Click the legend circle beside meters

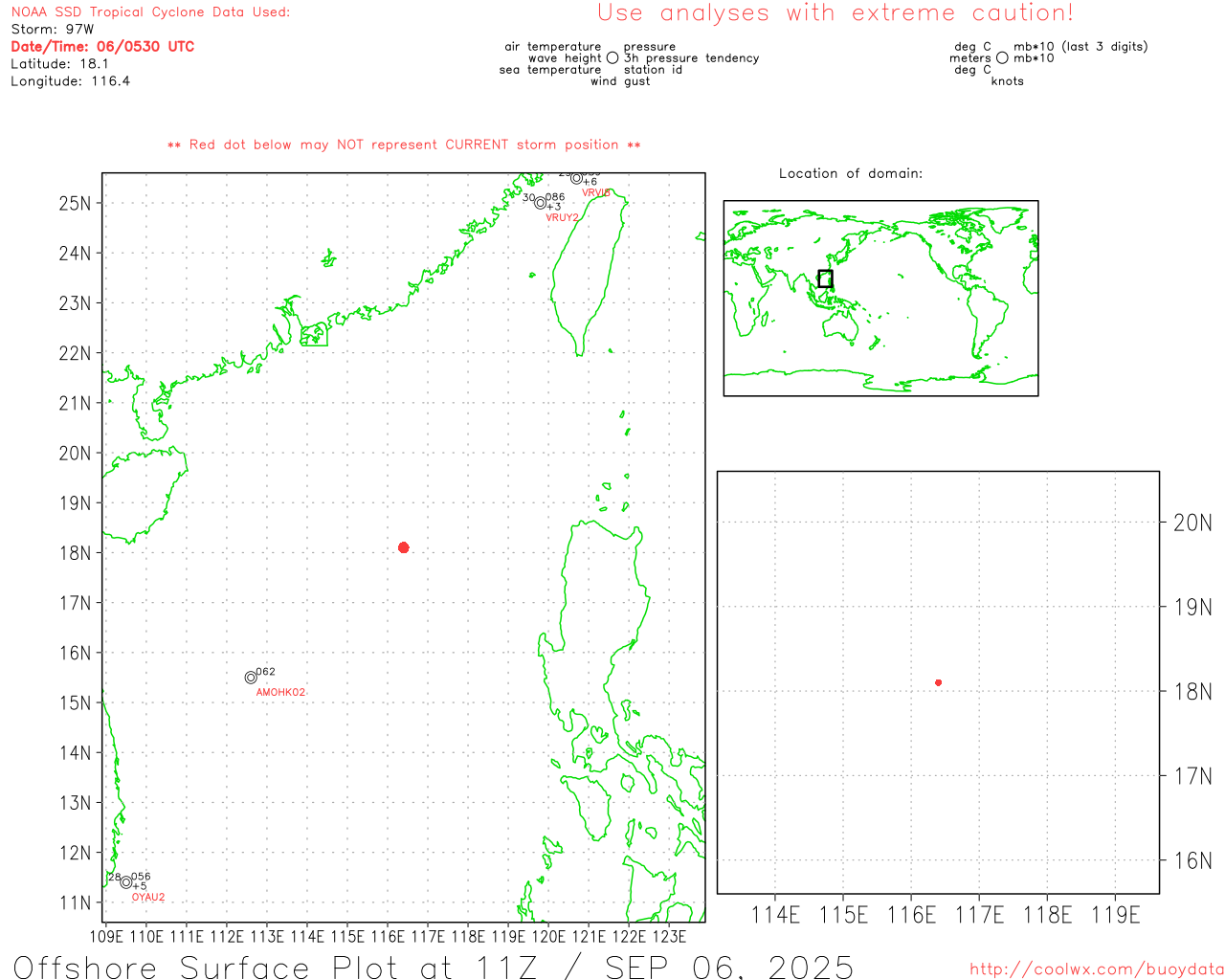pos(1002,58)
